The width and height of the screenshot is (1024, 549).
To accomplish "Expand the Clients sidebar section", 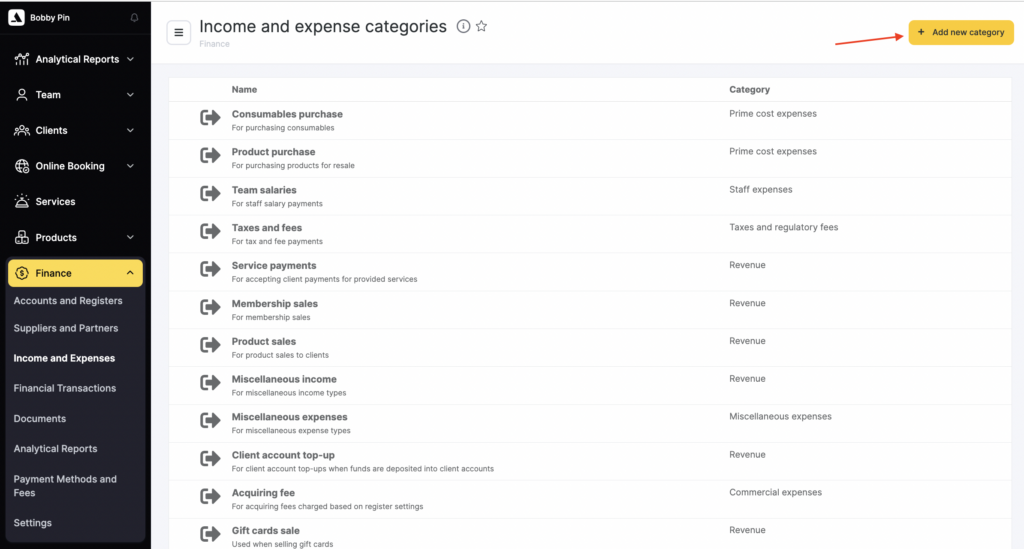I will tap(130, 130).
